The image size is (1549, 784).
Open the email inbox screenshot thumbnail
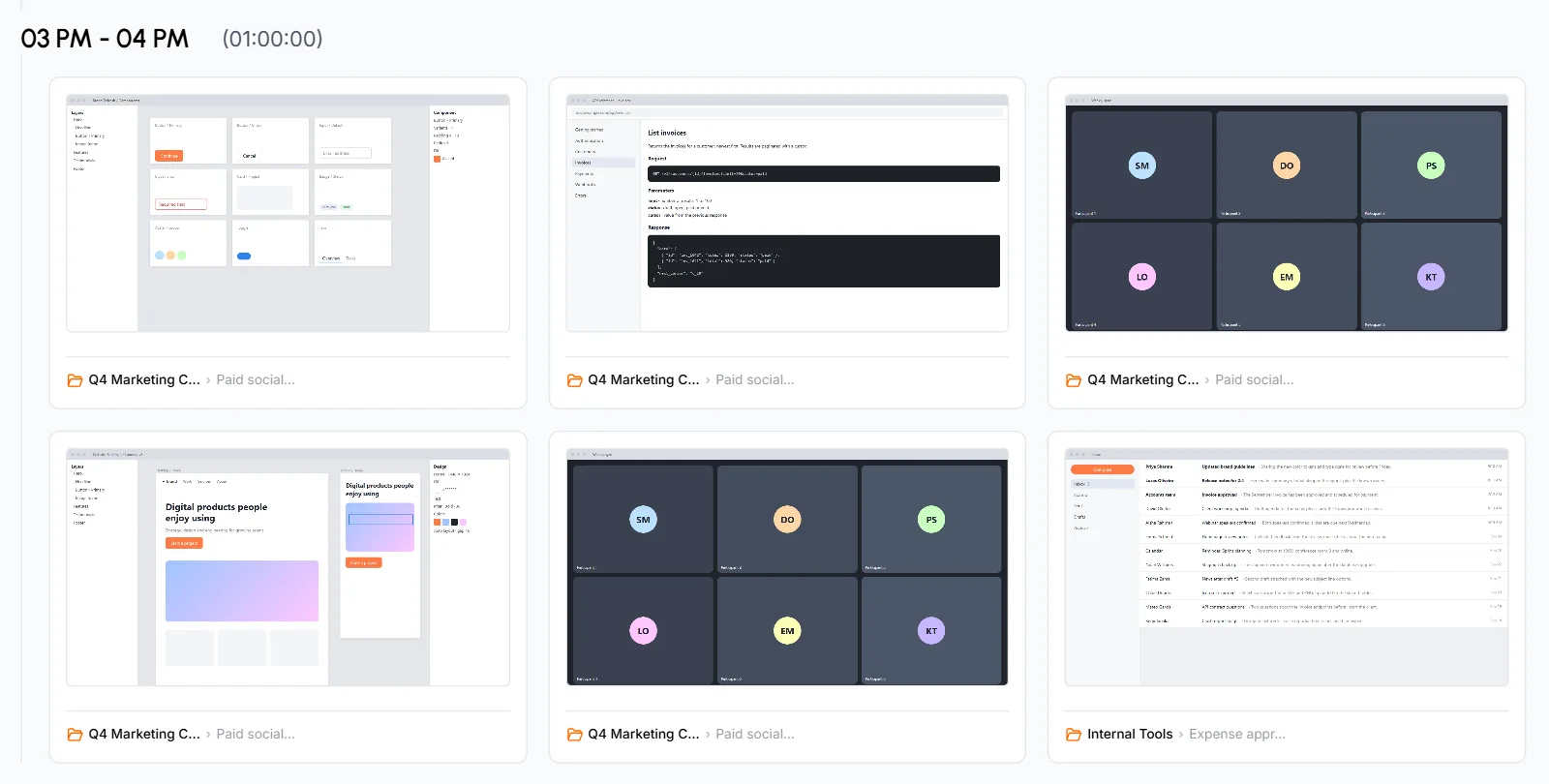1287,567
